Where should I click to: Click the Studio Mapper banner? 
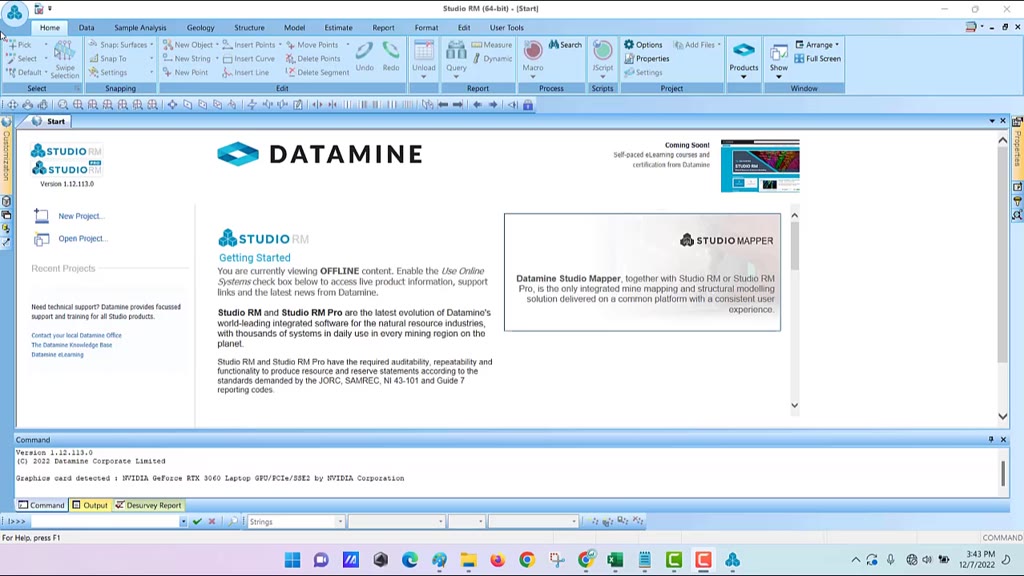pyautogui.click(x=642, y=272)
